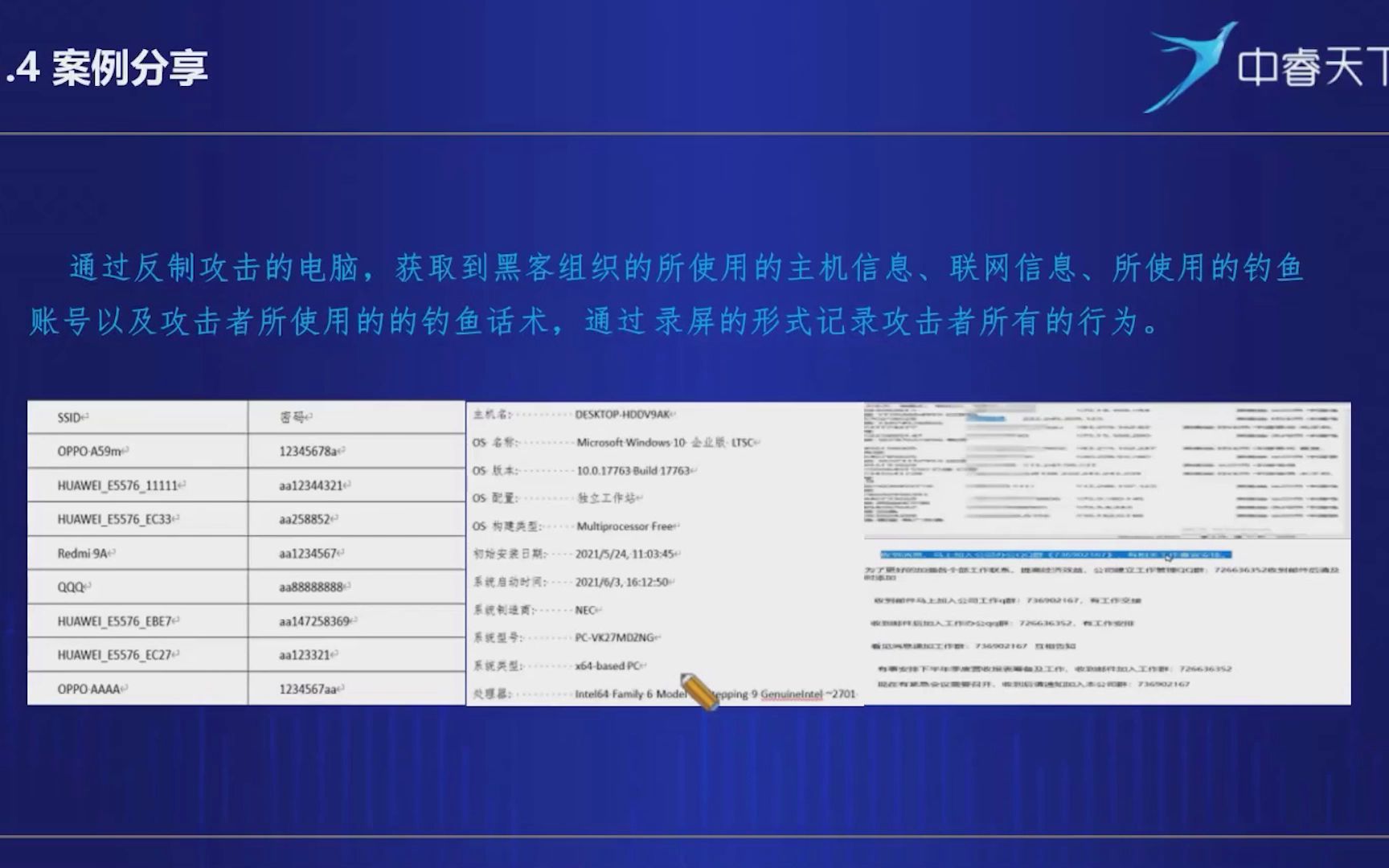This screenshot has height=868, width=1389.
Task: Click the hostname value DESKTOP-HDDV9AK
Action: 623,415
